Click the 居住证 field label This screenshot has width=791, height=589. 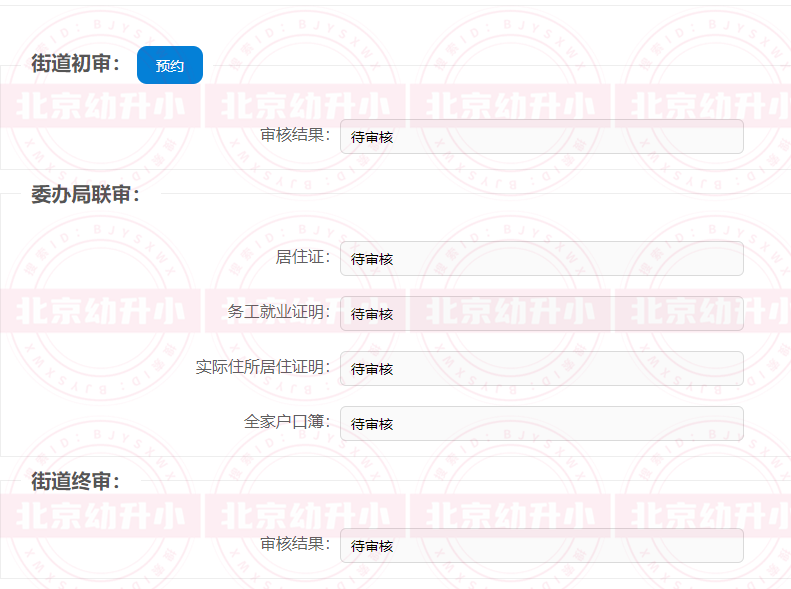pyautogui.click(x=303, y=257)
